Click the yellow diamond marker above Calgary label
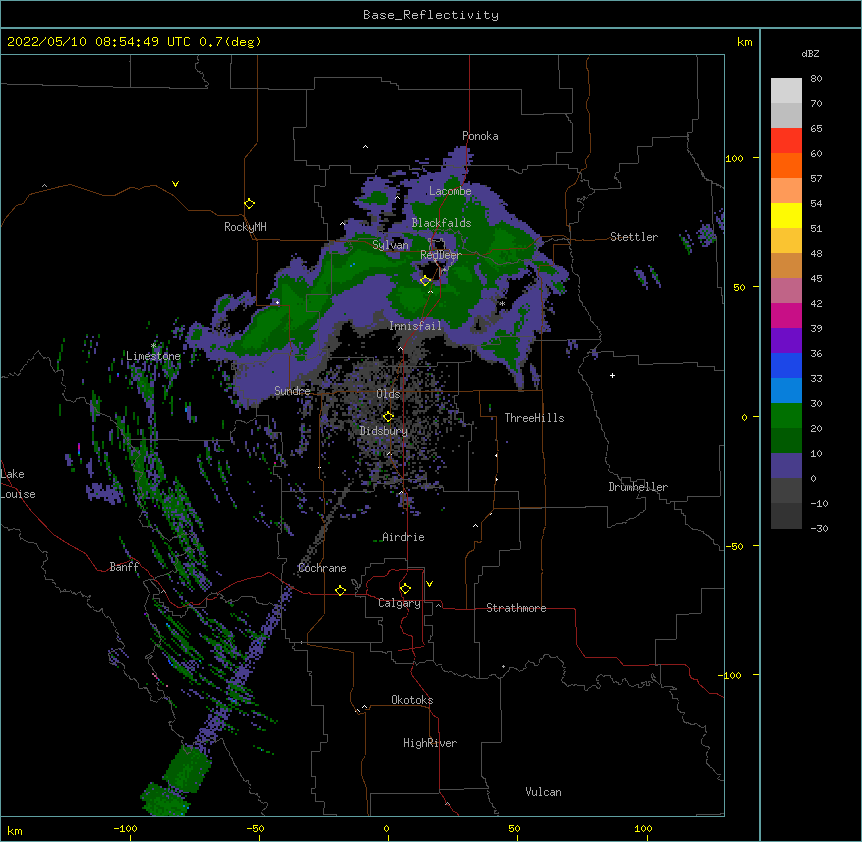This screenshot has height=842, width=862. pos(405,589)
